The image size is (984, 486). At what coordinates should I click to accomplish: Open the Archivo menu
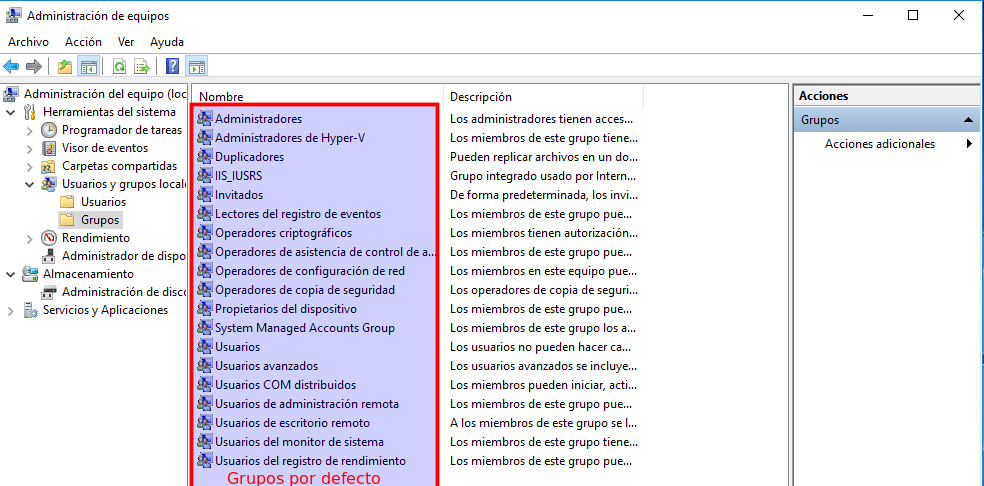tap(28, 42)
